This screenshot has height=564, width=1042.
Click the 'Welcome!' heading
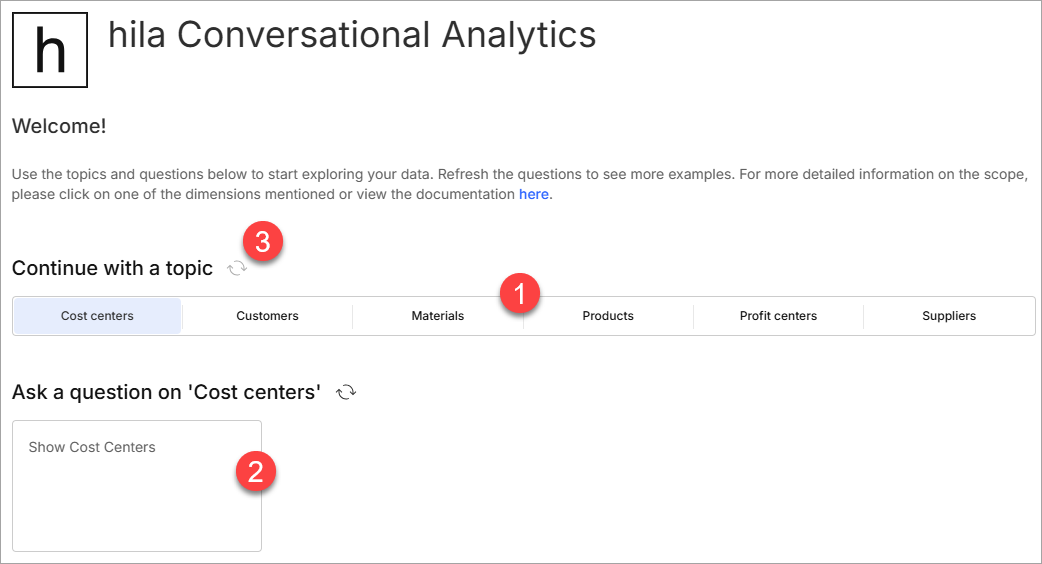59,127
